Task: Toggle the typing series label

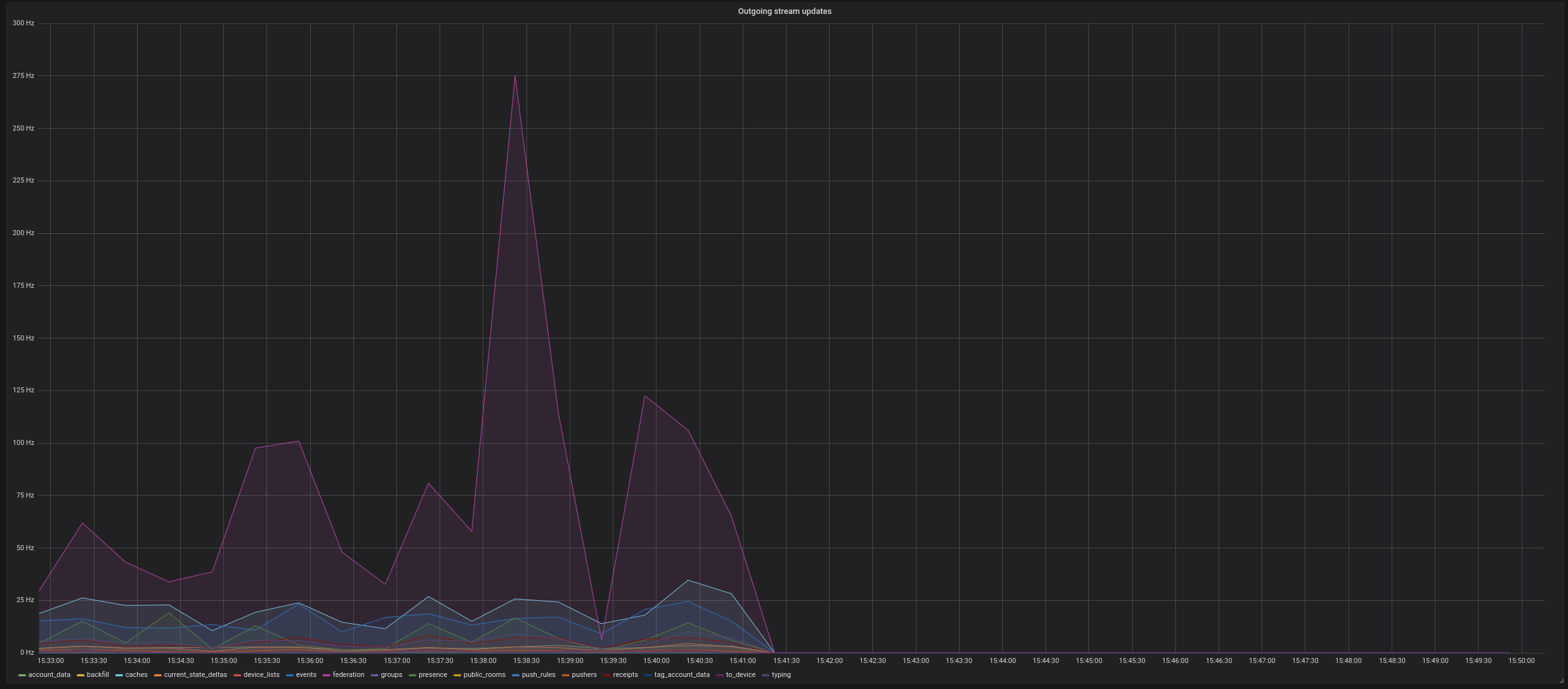Action: pyautogui.click(x=781, y=675)
